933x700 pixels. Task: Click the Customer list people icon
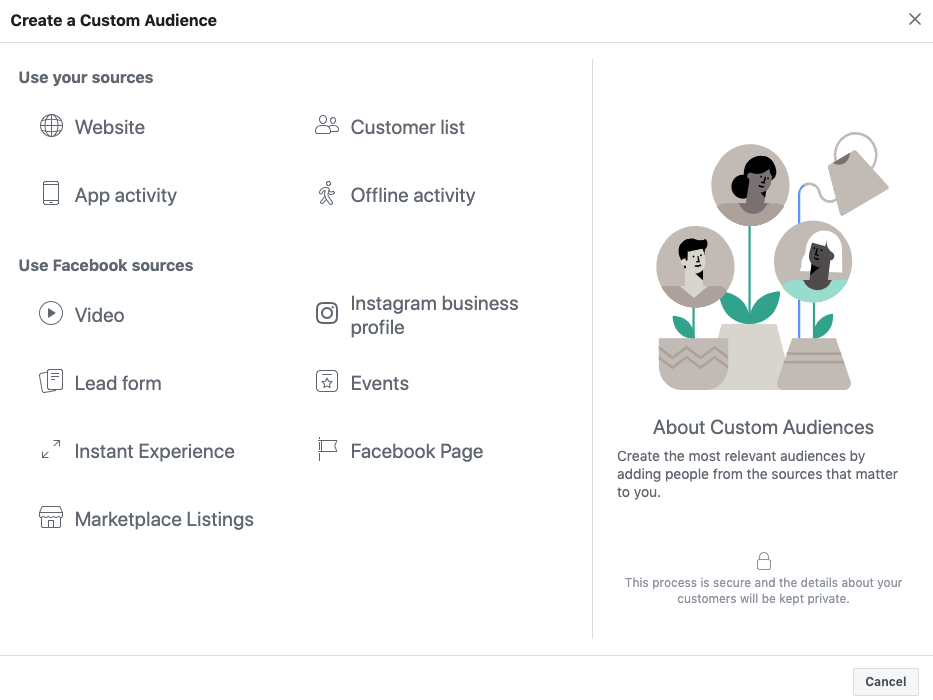coord(327,125)
